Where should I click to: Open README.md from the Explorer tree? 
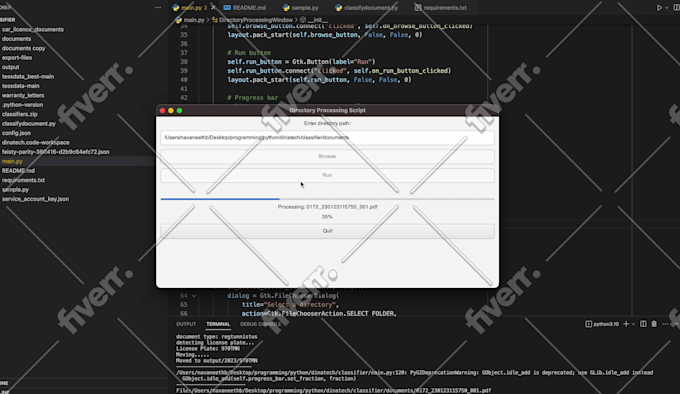click(18, 171)
